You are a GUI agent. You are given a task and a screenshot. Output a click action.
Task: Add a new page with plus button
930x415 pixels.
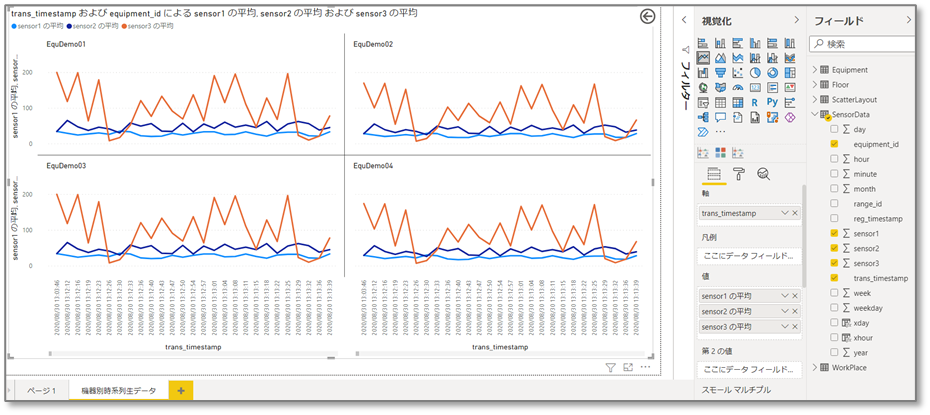(x=181, y=390)
